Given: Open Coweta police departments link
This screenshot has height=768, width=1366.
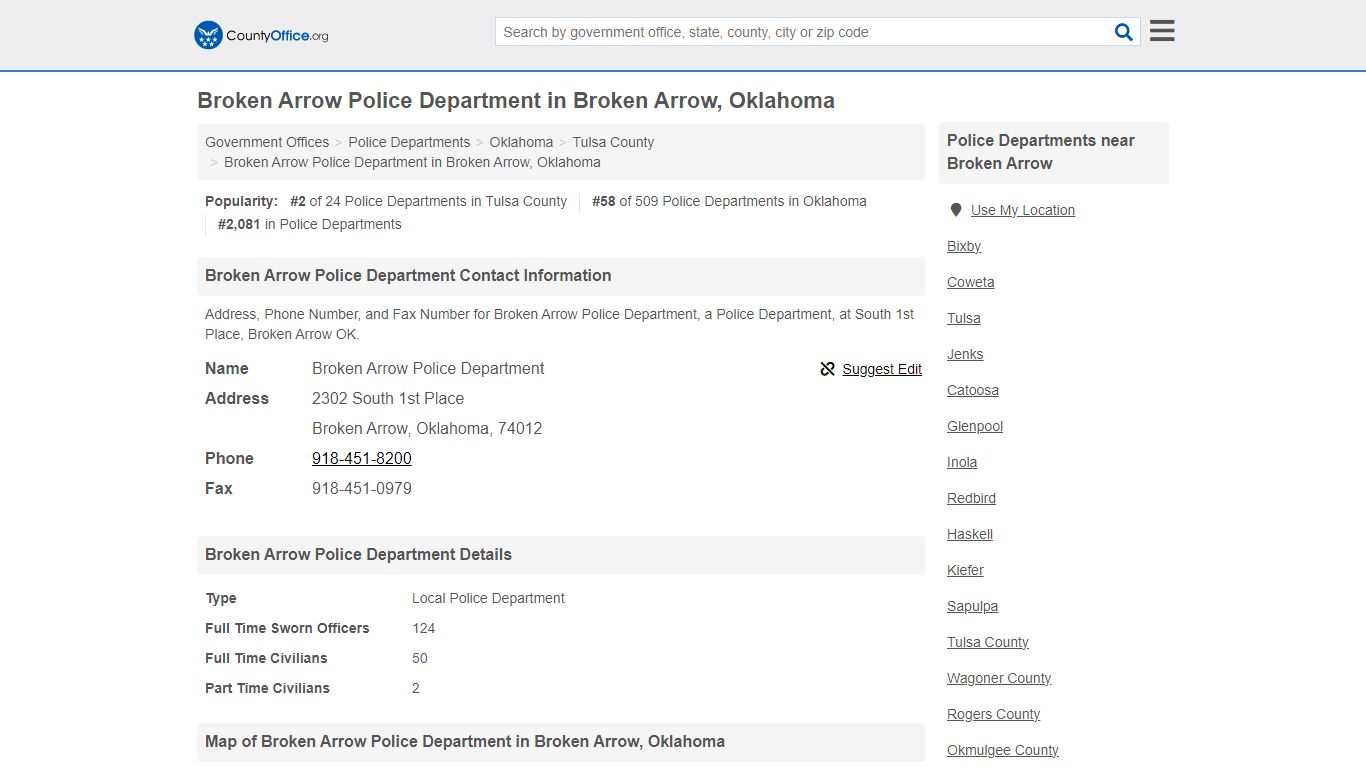Looking at the screenshot, I should (x=971, y=282).
